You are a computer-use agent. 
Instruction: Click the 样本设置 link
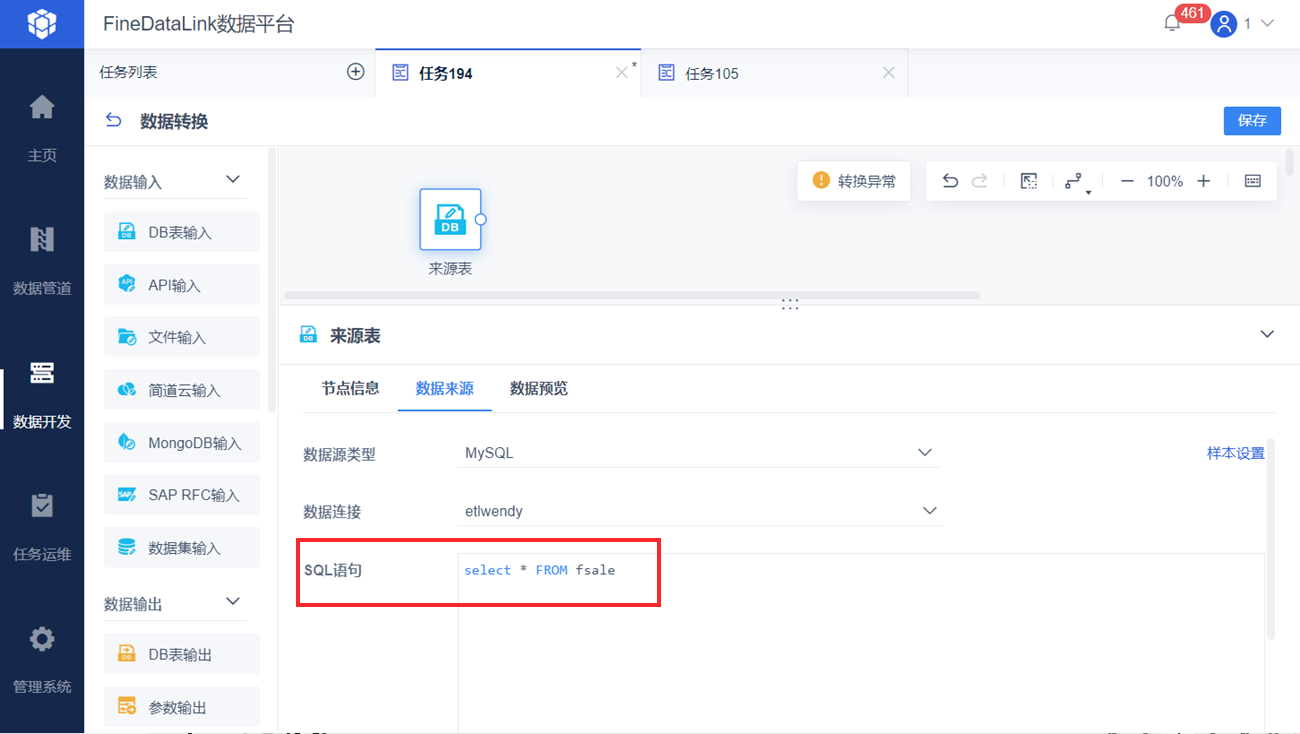click(1236, 453)
